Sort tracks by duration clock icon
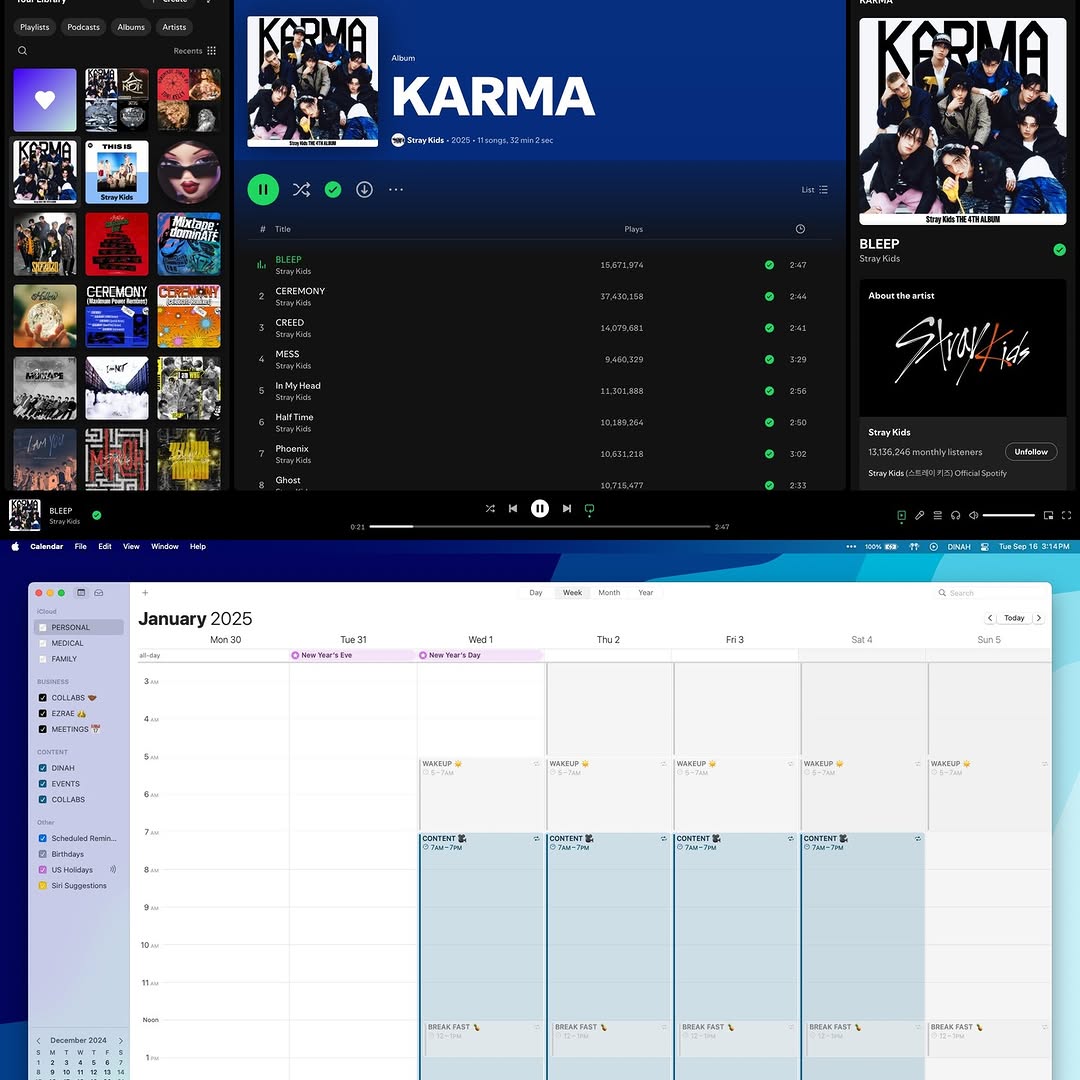This screenshot has width=1080, height=1080. 800,229
